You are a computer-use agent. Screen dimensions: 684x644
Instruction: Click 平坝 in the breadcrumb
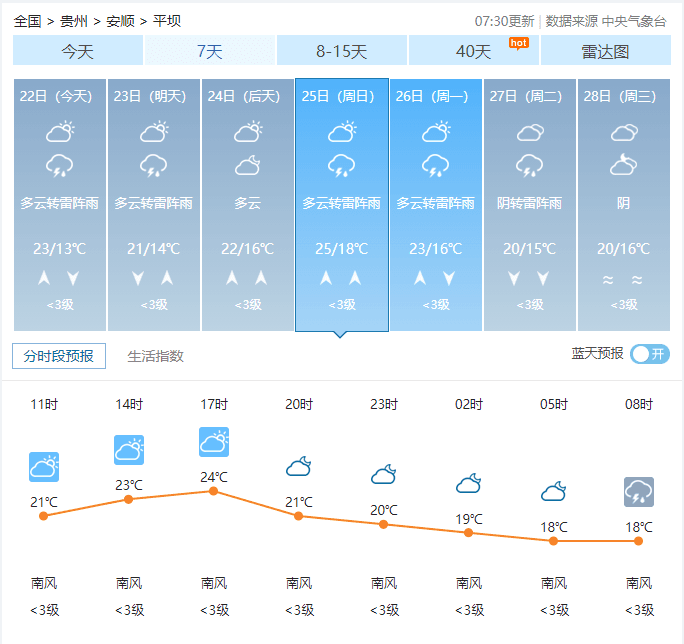(167, 21)
